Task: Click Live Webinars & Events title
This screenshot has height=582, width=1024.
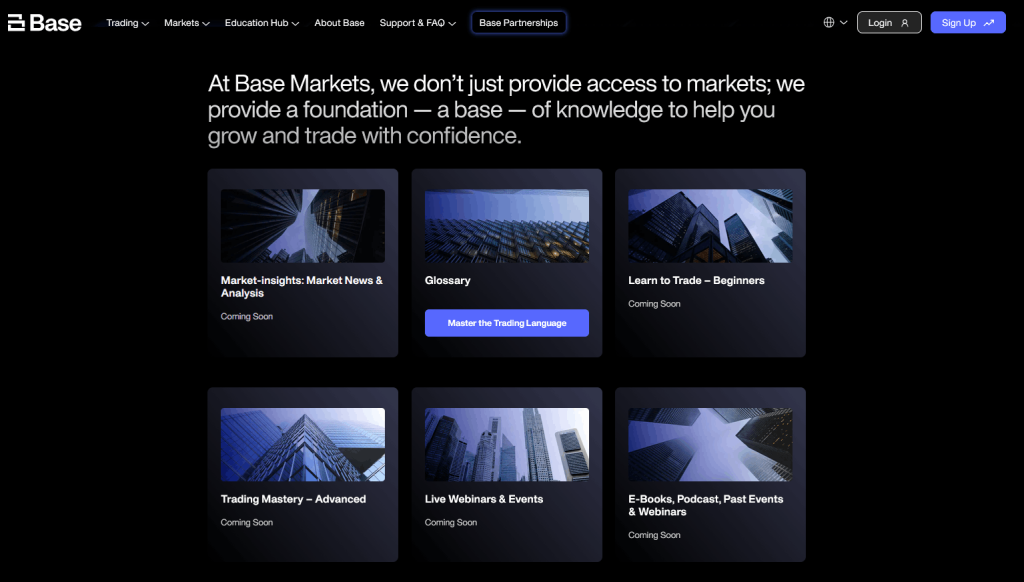Action: [x=484, y=499]
